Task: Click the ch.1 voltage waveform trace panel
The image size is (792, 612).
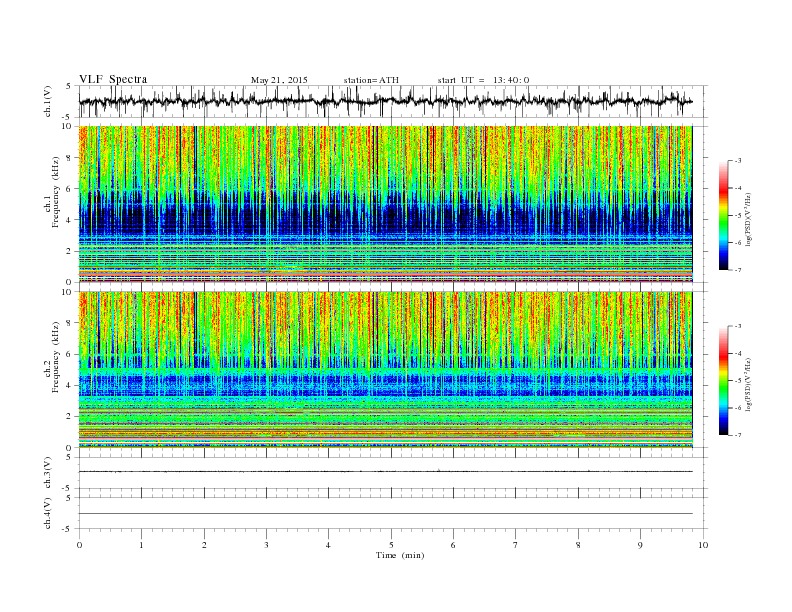Action: [393, 101]
